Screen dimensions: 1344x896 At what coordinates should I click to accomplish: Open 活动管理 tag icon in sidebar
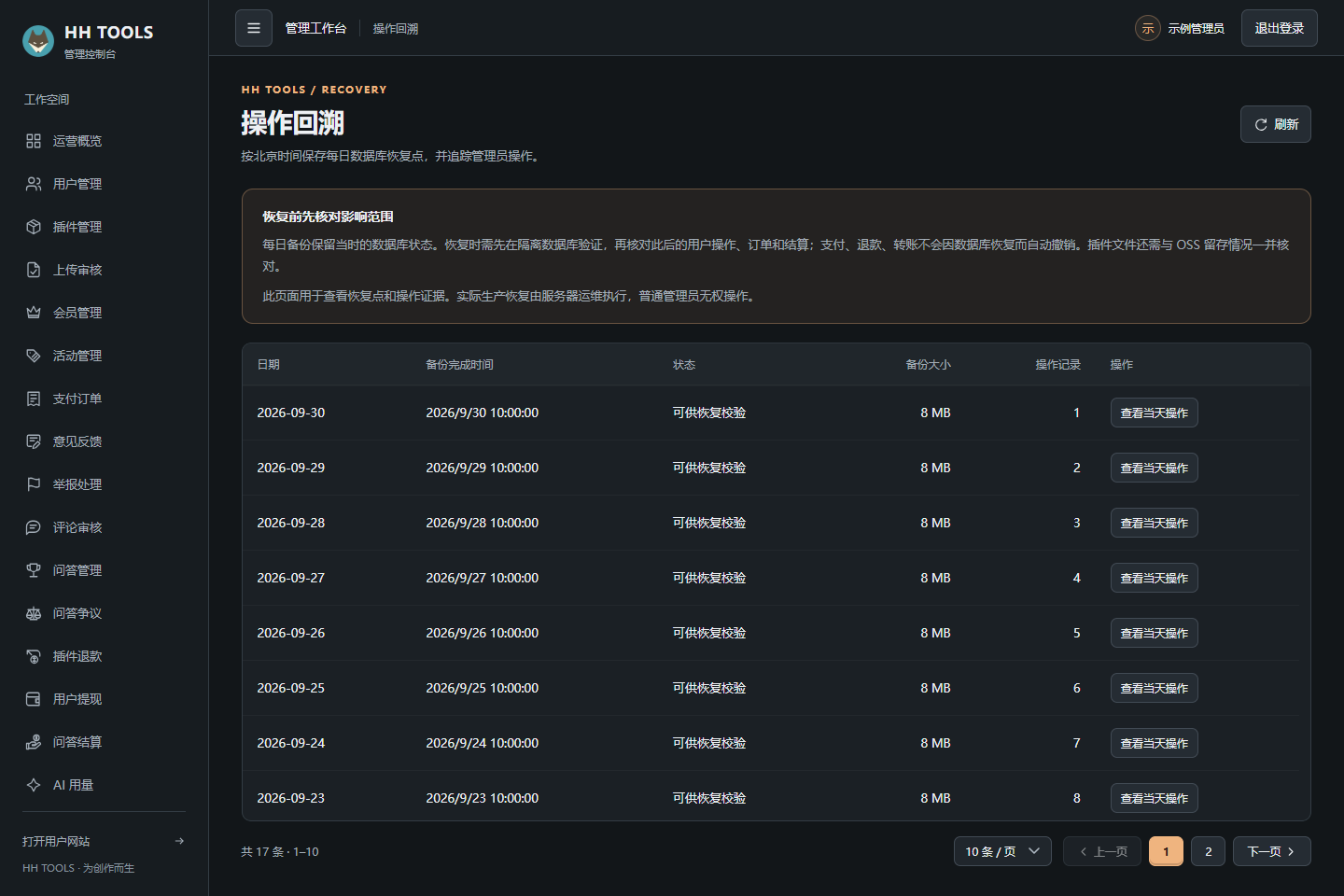point(34,356)
